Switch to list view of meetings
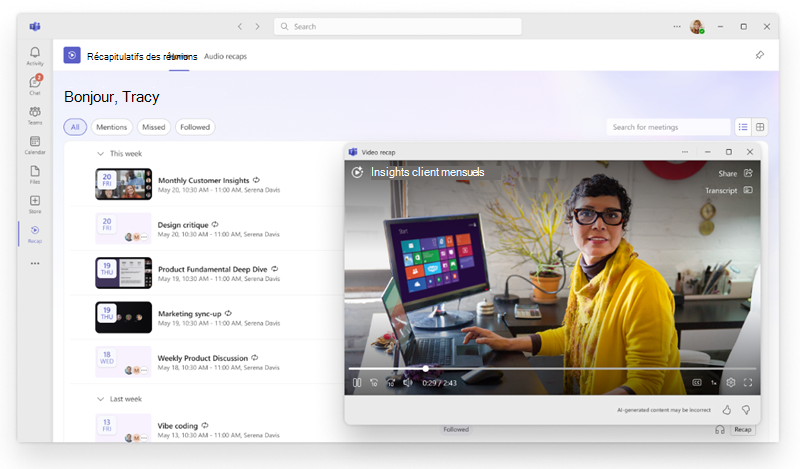 (x=743, y=127)
